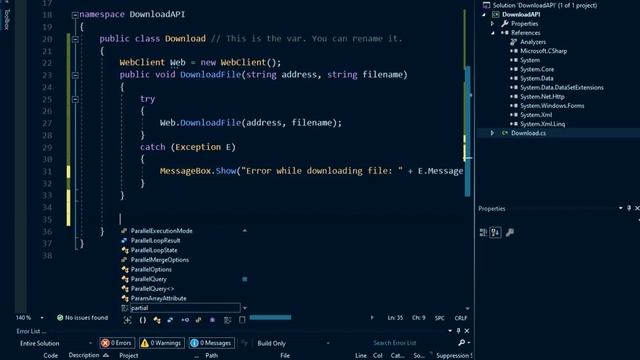This screenshot has width=640, height=360.
Task: Sort the Error List by Project column
Action: (129, 356)
